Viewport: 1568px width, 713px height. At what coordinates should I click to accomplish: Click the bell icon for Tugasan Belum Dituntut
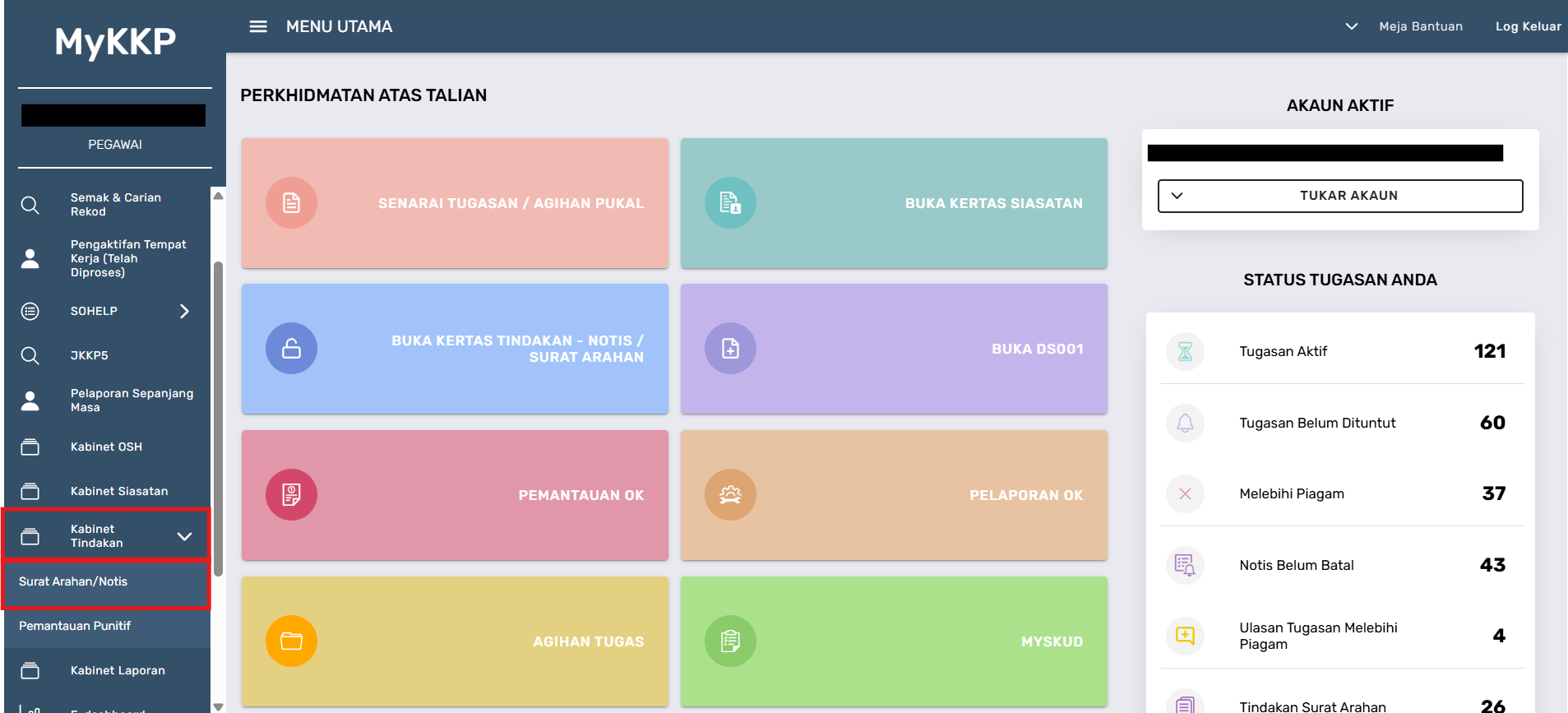point(1185,423)
